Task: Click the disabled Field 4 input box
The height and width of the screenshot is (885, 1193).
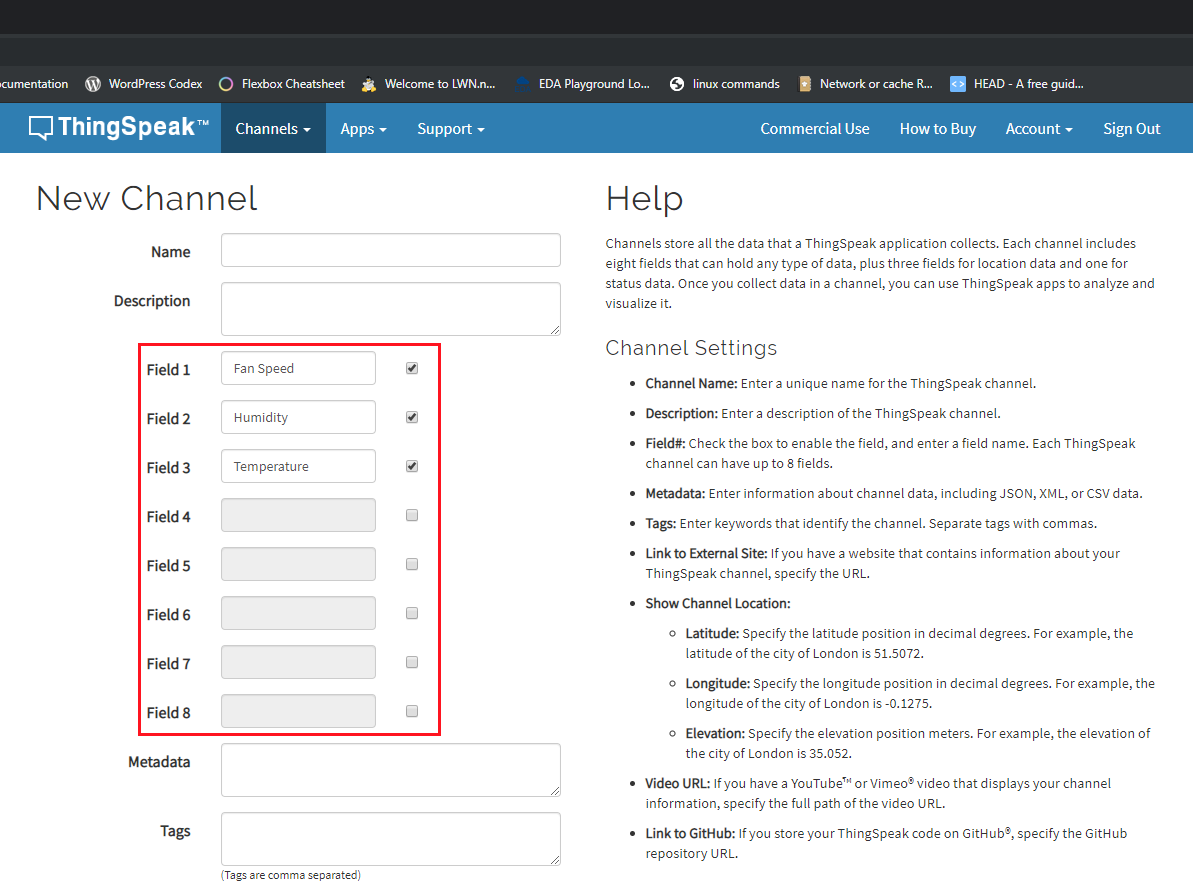Action: tap(298, 515)
